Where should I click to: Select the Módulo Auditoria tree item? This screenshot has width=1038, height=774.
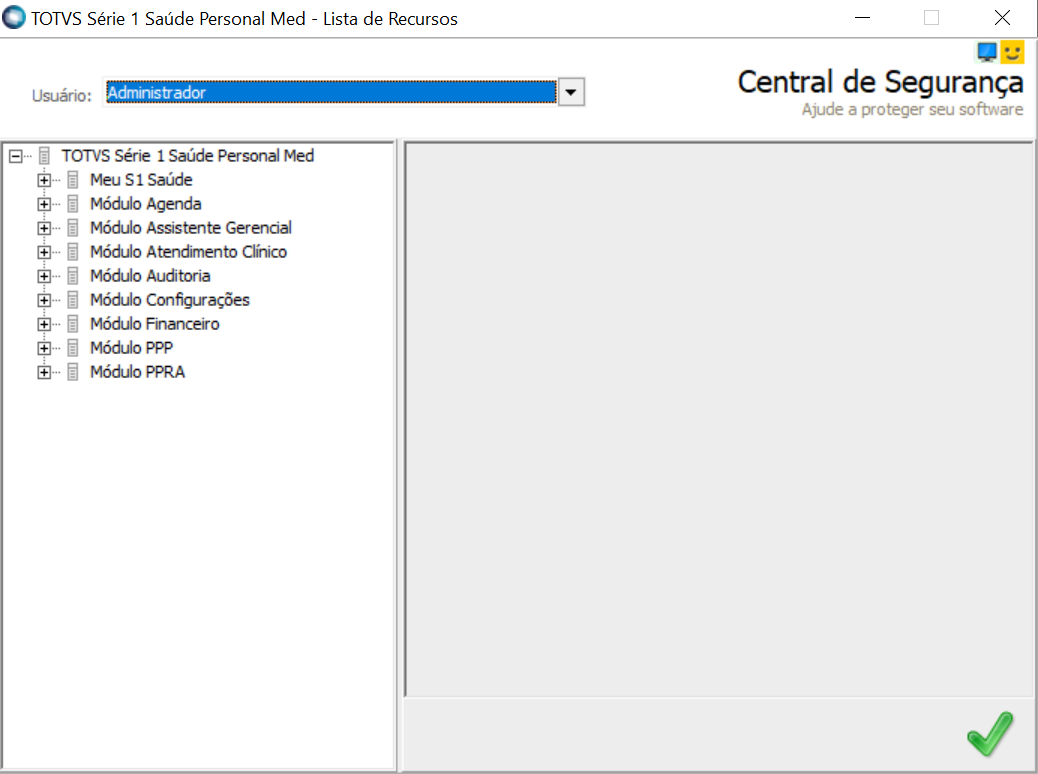(150, 276)
